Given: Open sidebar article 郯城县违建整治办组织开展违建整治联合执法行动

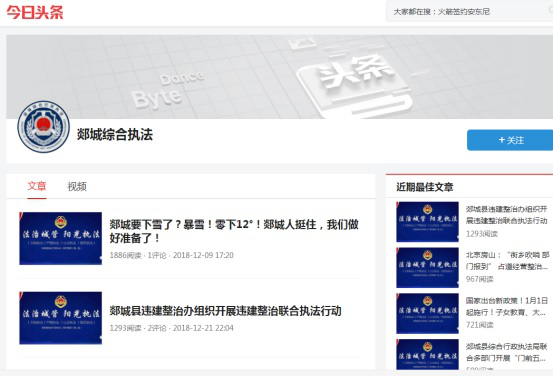Looking at the screenshot, I should tap(506, 215).
